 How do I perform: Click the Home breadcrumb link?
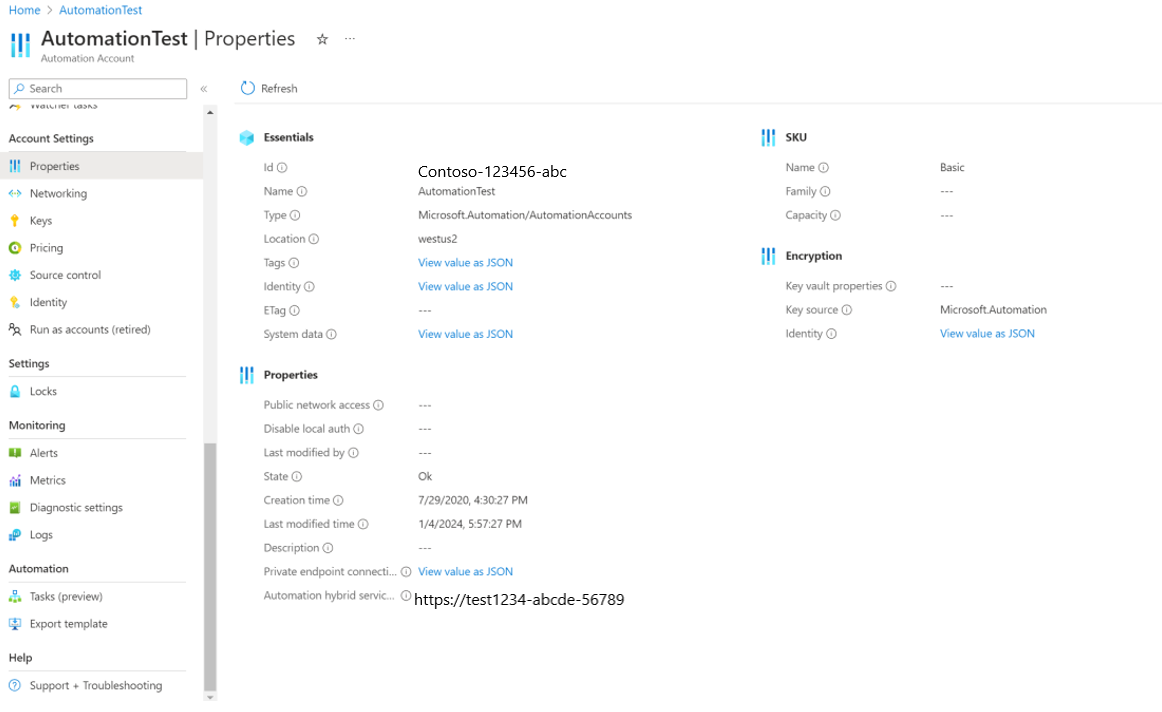(24, 10)
